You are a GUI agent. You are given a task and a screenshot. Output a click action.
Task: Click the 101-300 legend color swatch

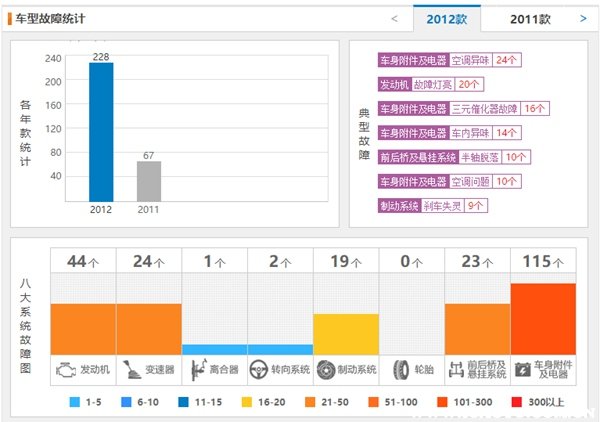pyautogui.click(x=445, y=402)
